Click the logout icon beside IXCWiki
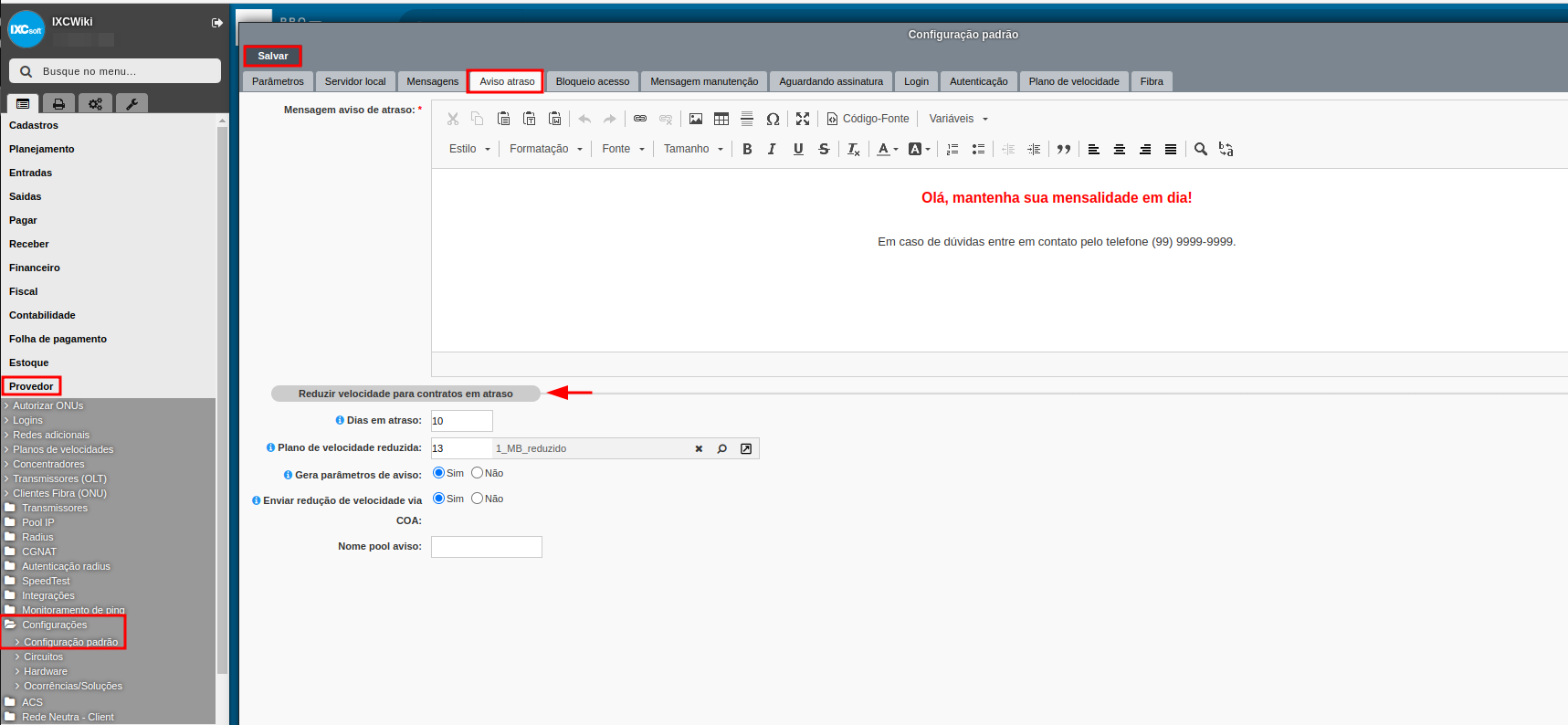Image resolution: width=1568 pixels, height=725 pixels. pyautogui.click(x=217, y=23)
